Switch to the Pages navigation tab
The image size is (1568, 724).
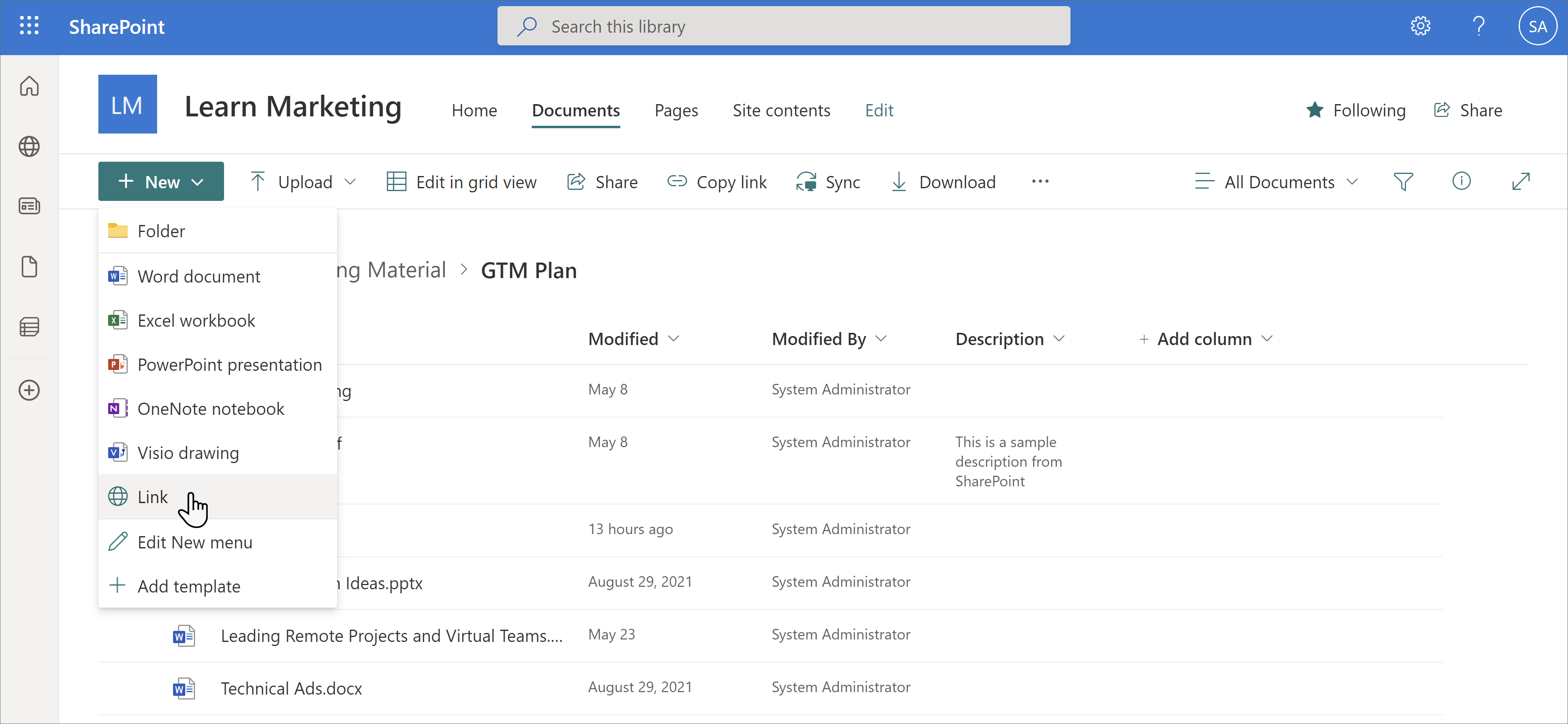676,110
